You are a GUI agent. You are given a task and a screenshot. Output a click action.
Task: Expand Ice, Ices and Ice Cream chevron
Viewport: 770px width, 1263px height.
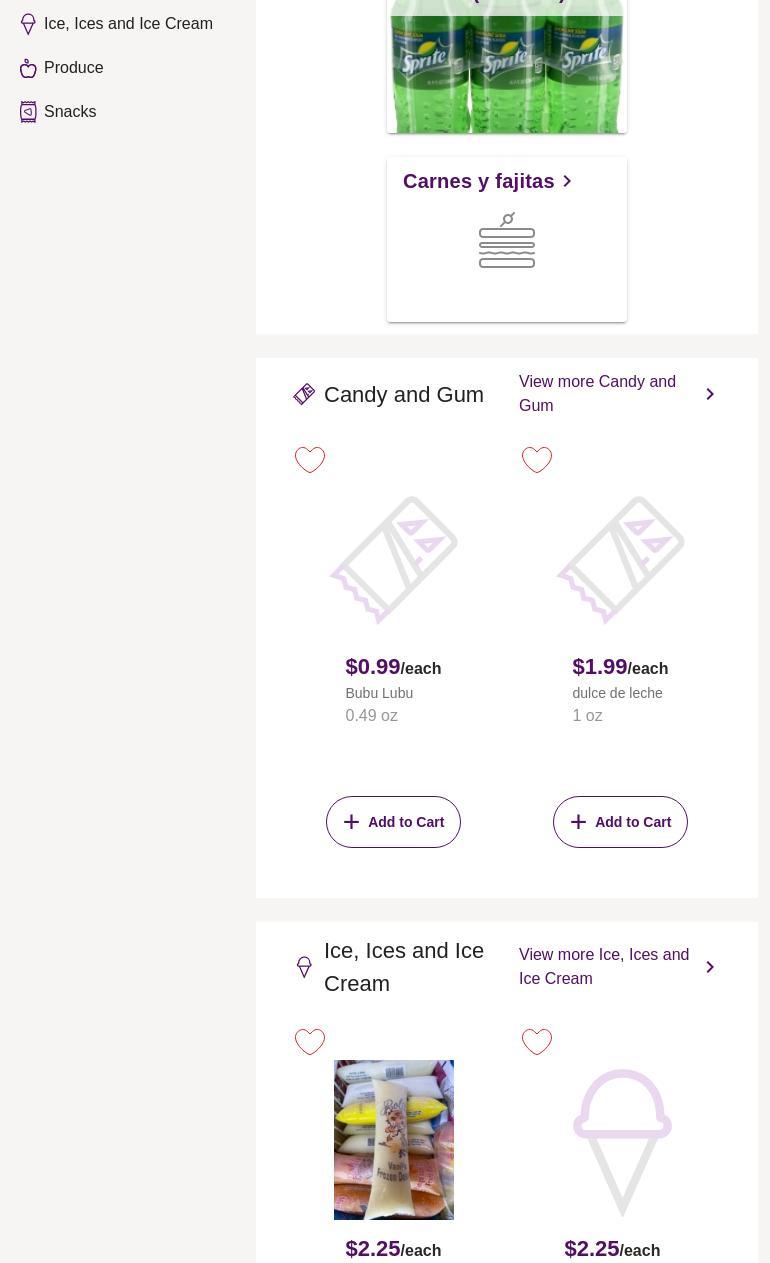pyautogui.click(x=710, y=967)
